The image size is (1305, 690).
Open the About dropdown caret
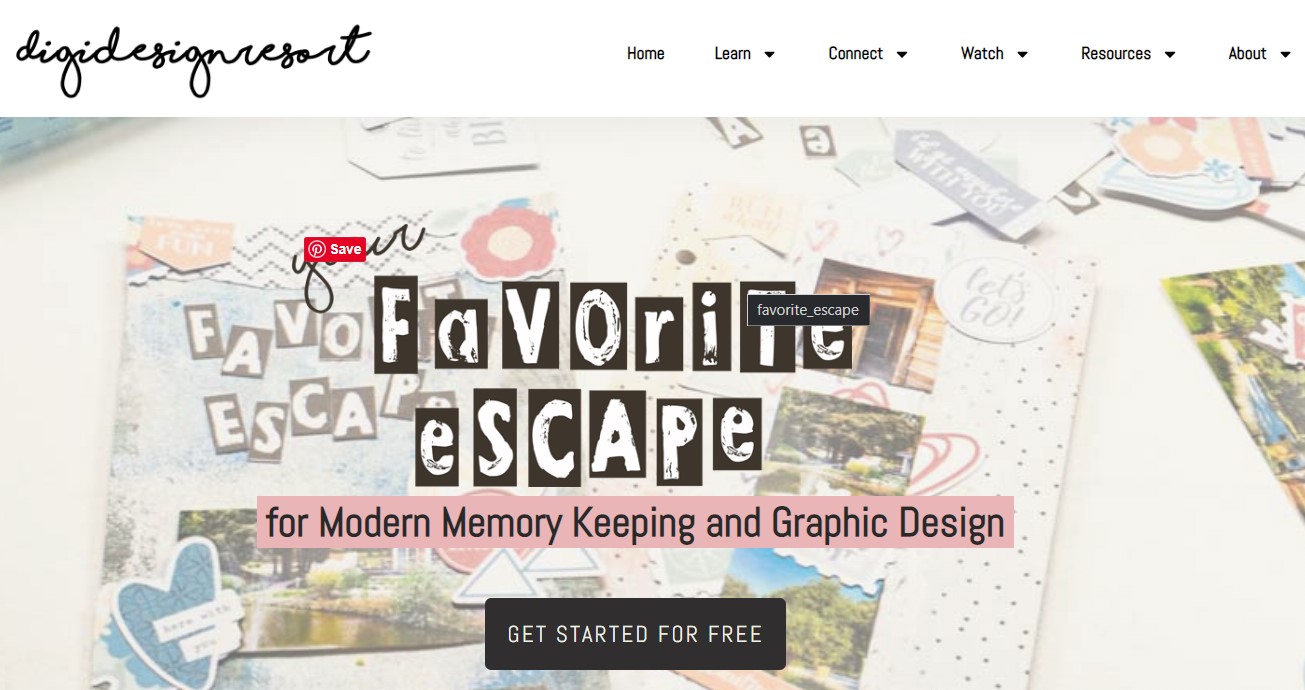coord(1285,55)
